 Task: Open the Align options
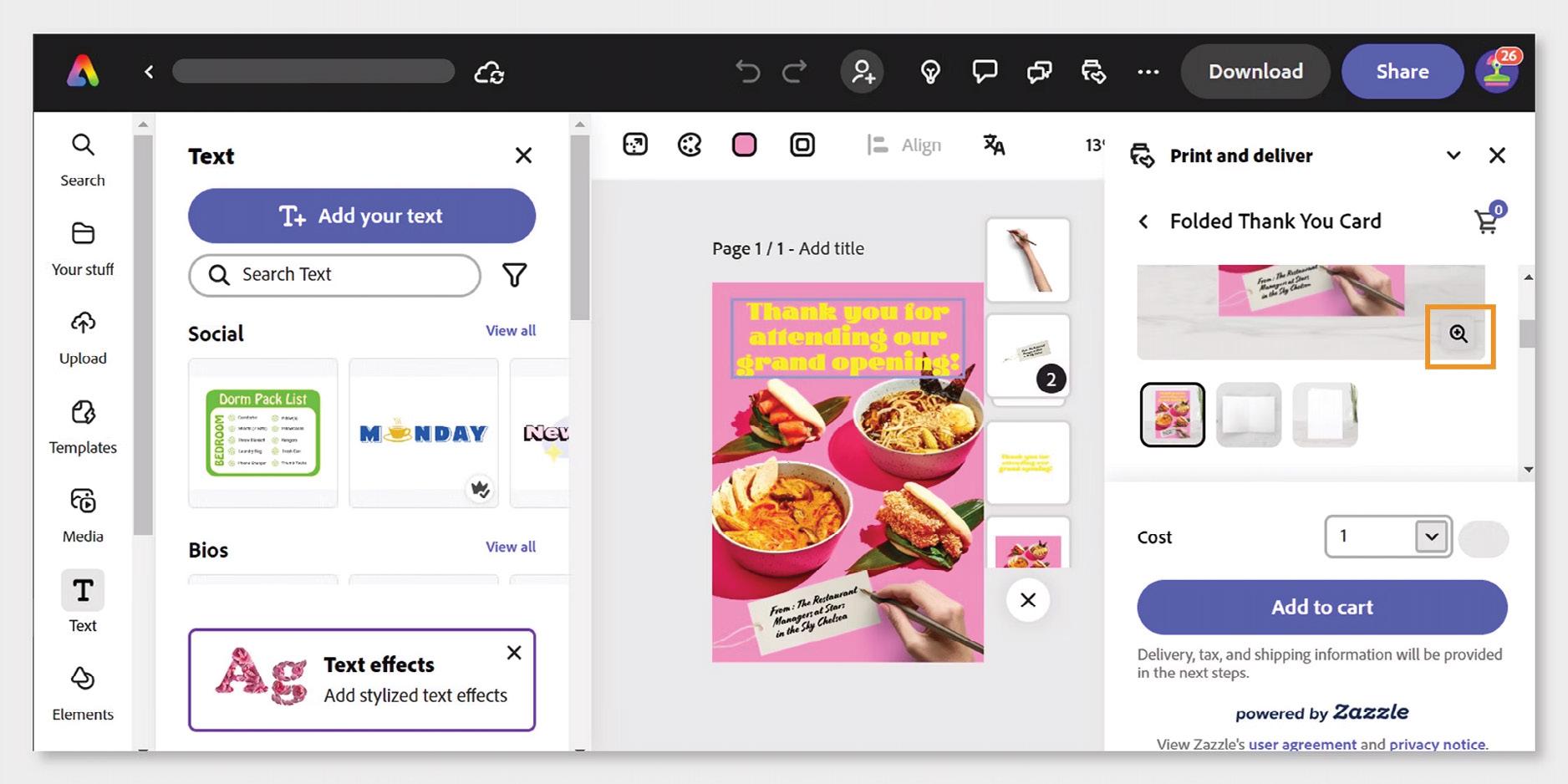(x=904, y=145)
